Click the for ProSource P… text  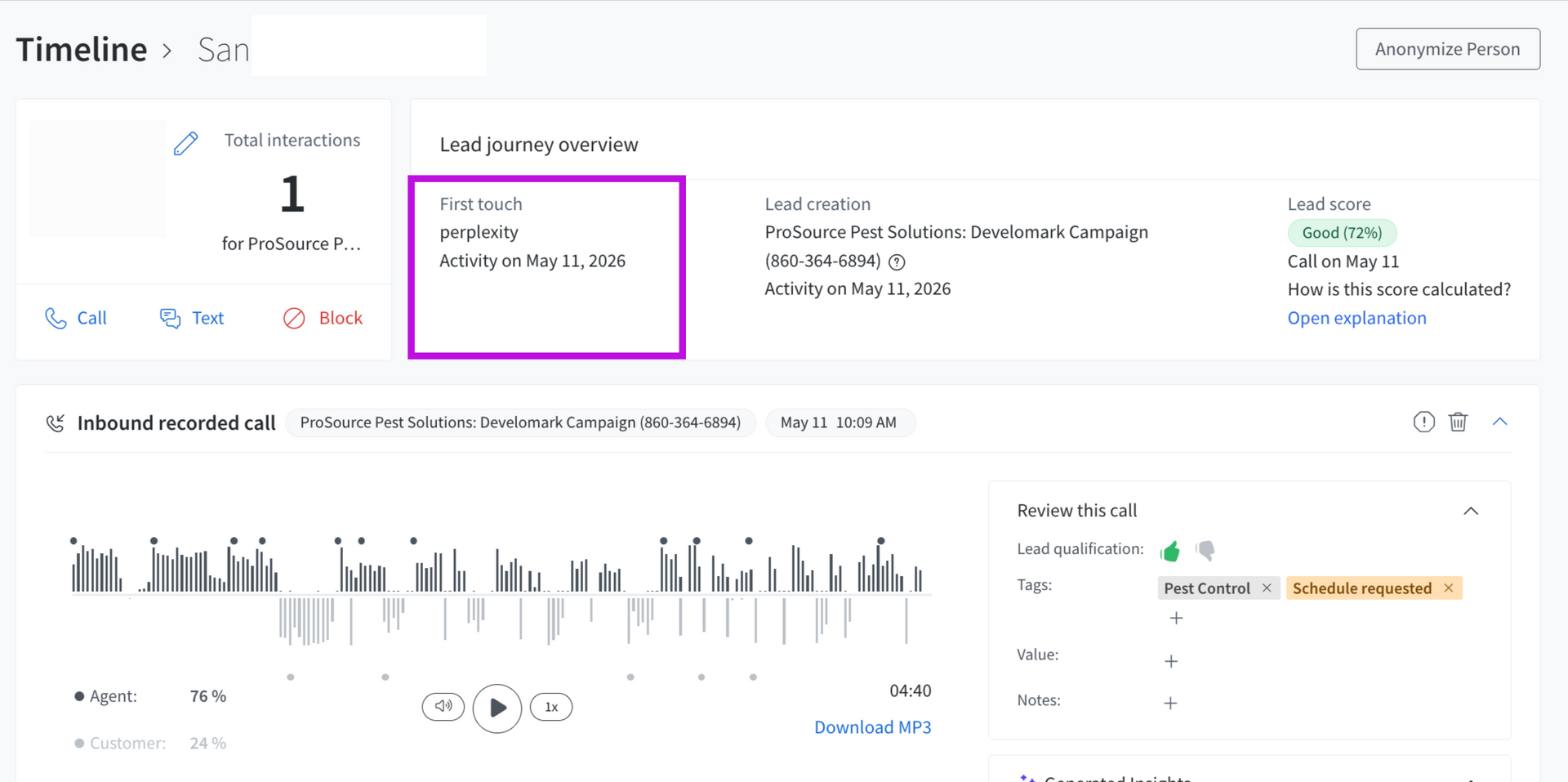pyautogui.click(x=292, y=244)
